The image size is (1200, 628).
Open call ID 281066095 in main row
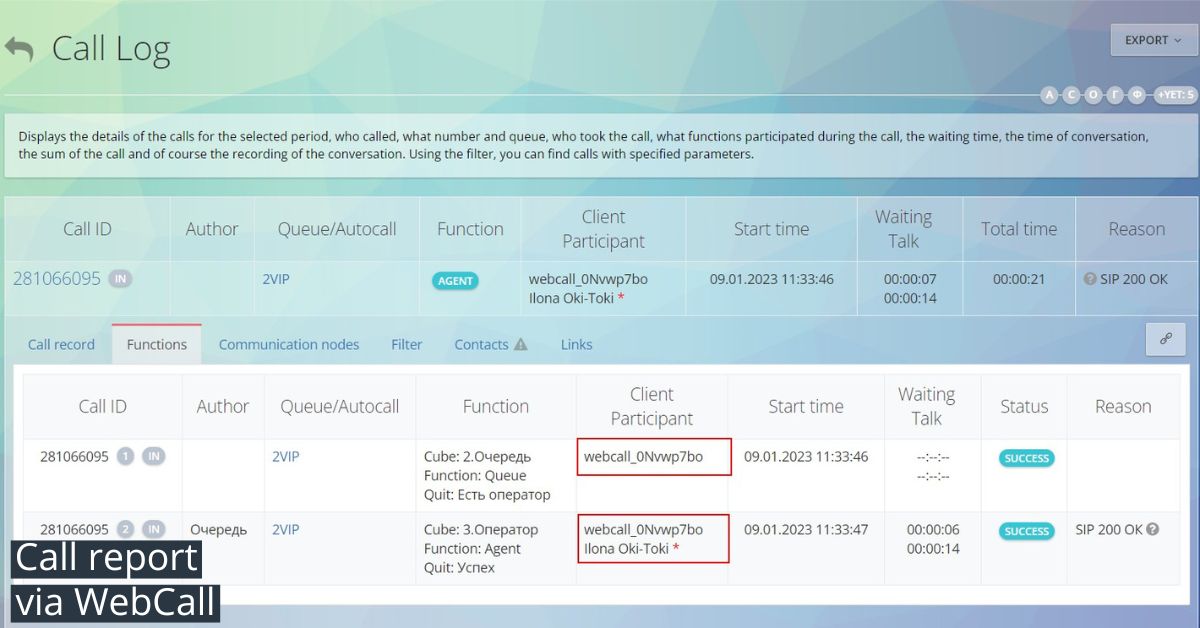click(57, 279)
